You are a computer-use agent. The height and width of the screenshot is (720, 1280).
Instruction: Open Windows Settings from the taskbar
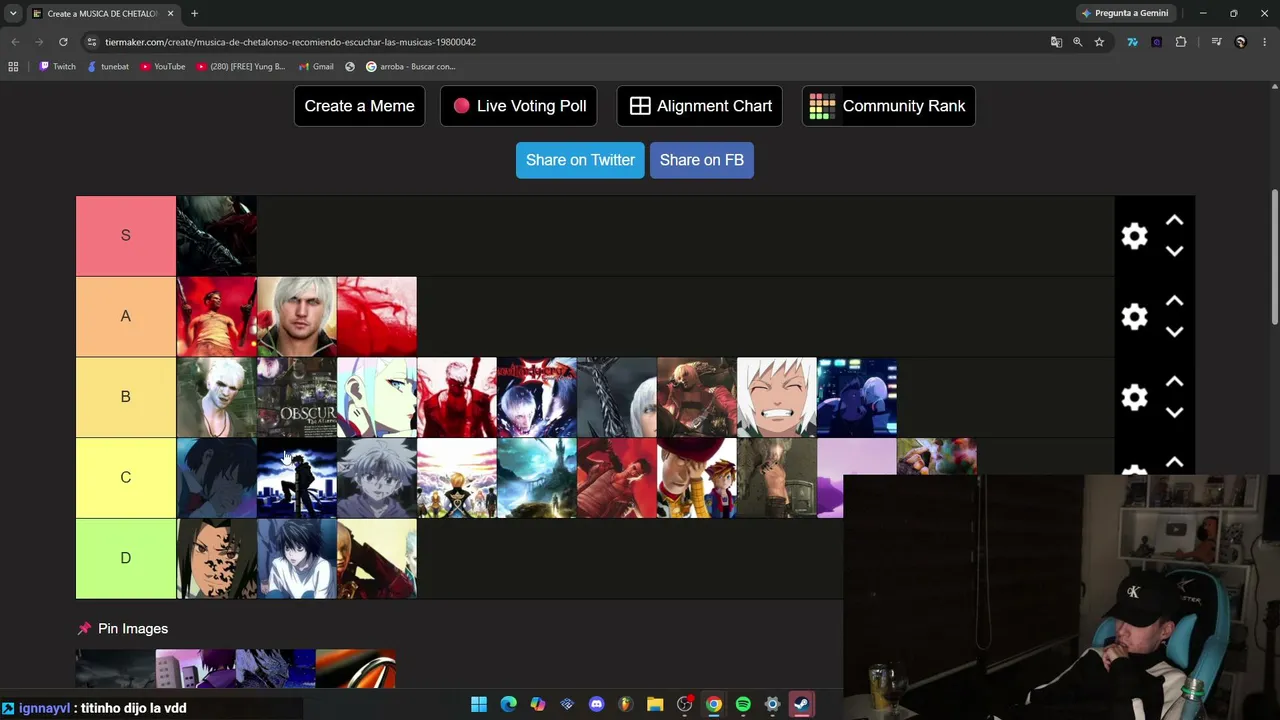click(x=772, y=704)
